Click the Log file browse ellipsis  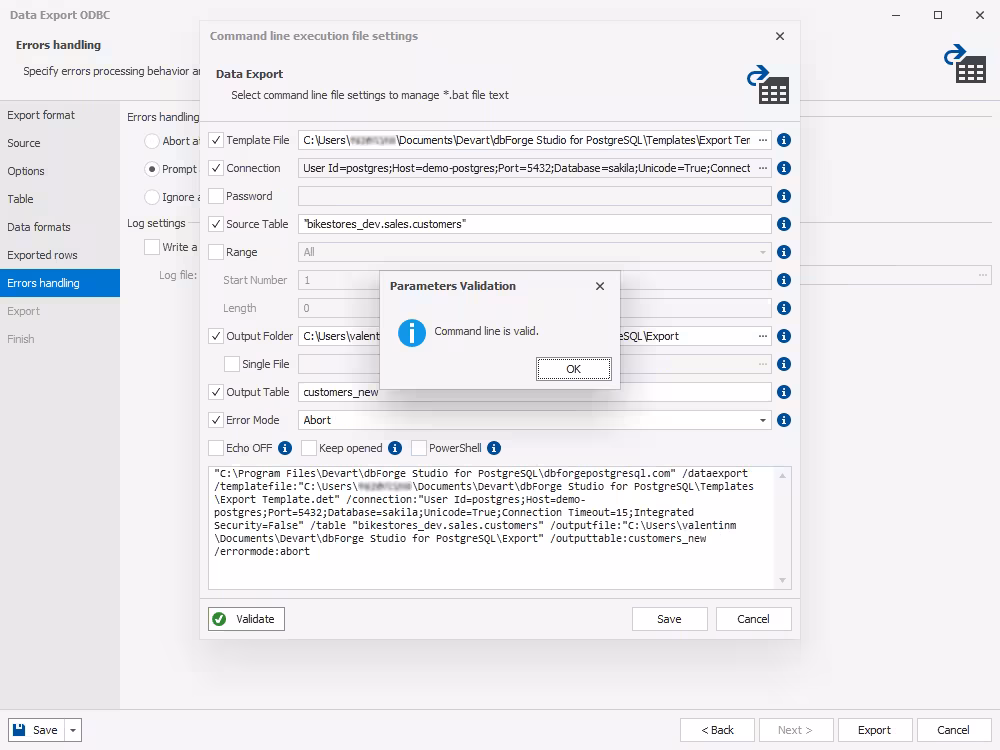[x=983, y=276]
